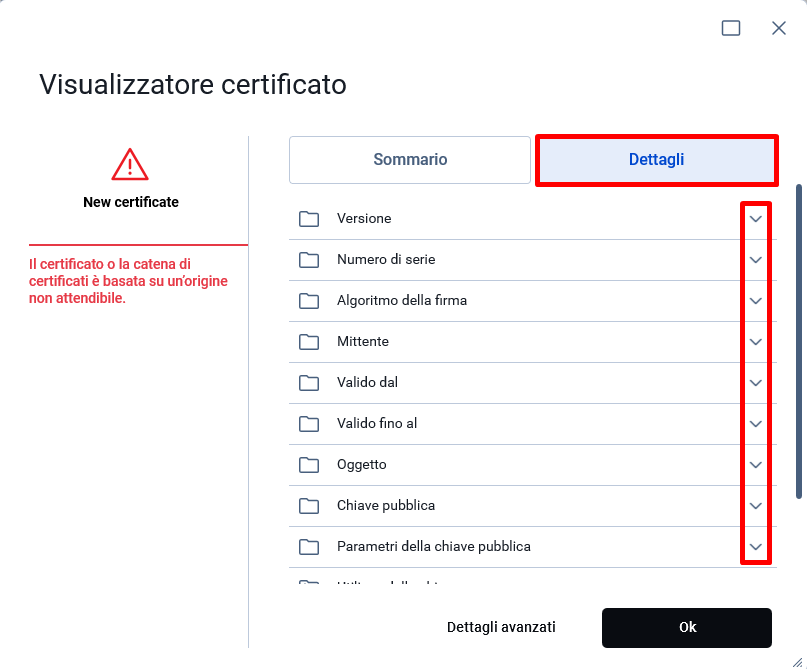Switch to the Sommario tab
The width and height of the screenshot is (807, 669).
pyautogui.click(x=410, y=160)
